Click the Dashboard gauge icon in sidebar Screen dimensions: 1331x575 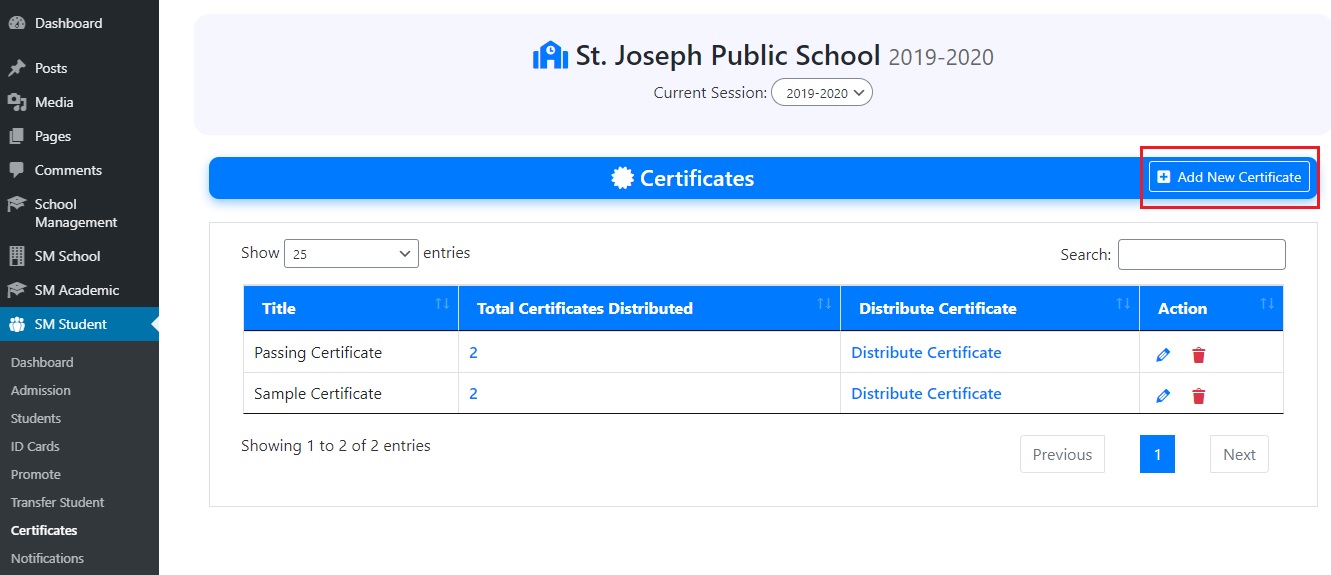pos(17,23)
